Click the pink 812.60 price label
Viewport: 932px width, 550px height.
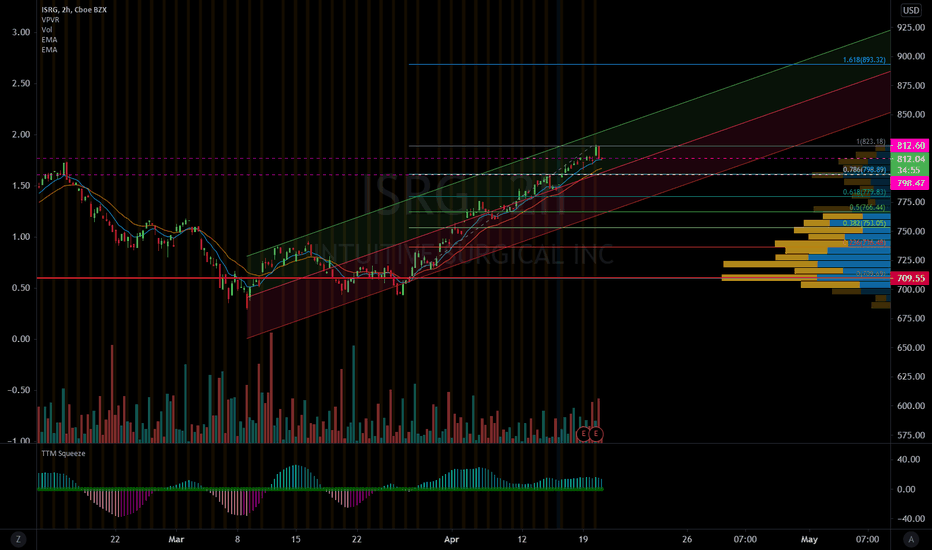[910, 145]
